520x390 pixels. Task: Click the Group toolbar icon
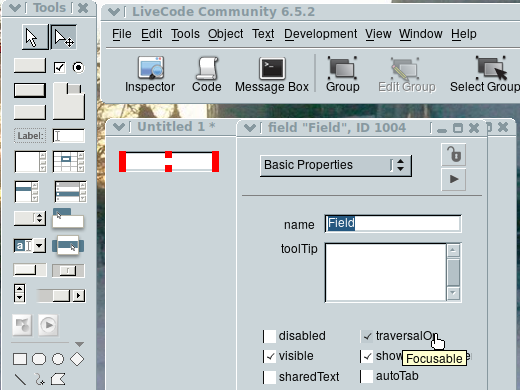click(x=343, y=74)
